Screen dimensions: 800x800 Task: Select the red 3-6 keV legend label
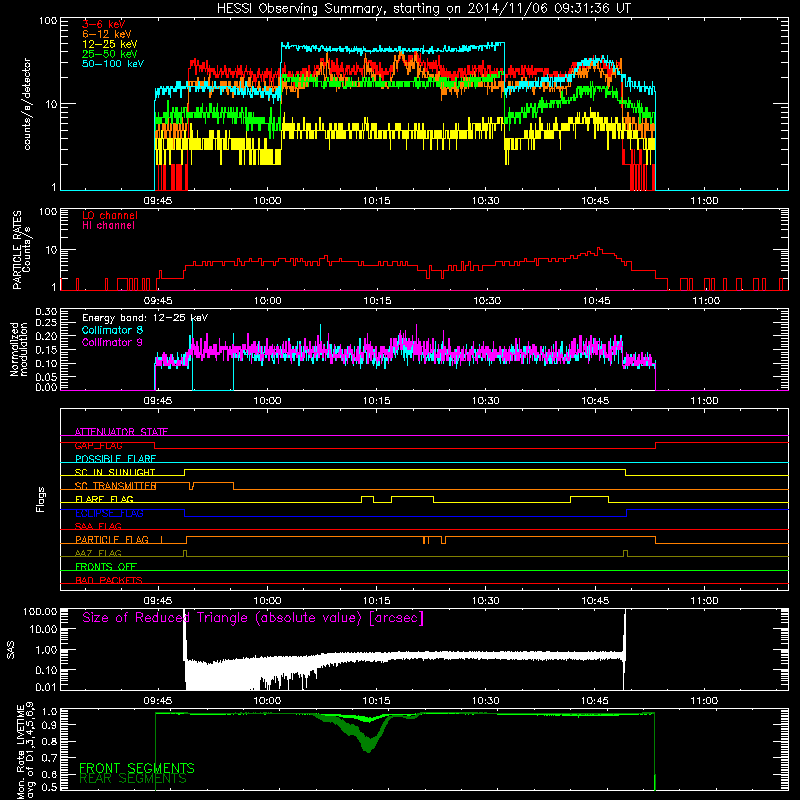click(x=104, y=24)
